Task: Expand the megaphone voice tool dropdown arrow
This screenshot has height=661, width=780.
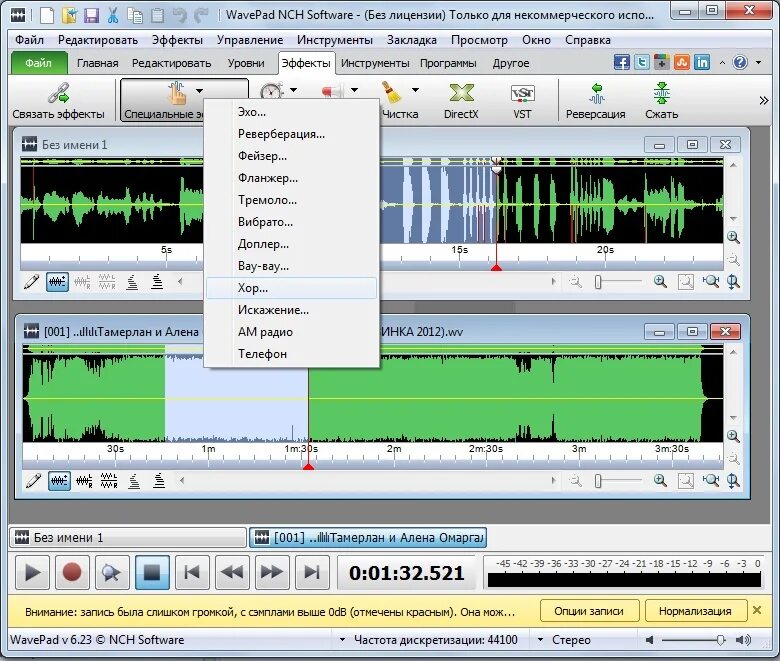Action: pos(354,90)
